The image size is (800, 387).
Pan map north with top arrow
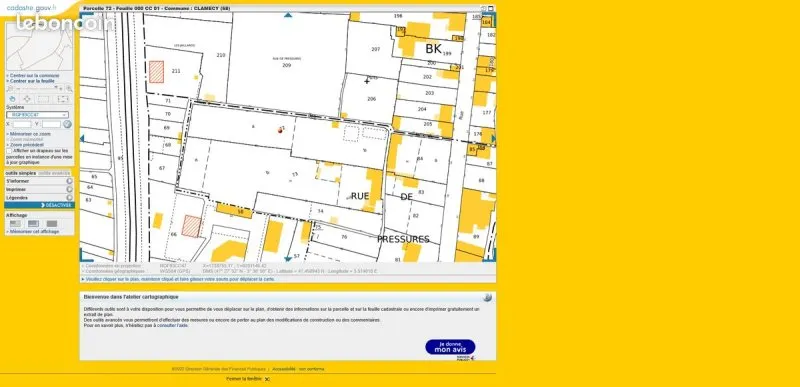pos(288,15)
